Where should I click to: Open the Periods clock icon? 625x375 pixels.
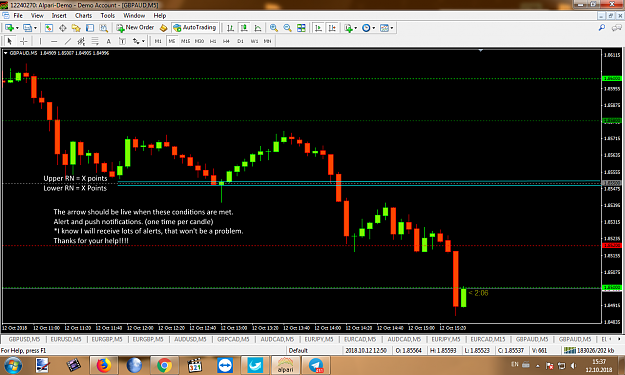point(366,28)
